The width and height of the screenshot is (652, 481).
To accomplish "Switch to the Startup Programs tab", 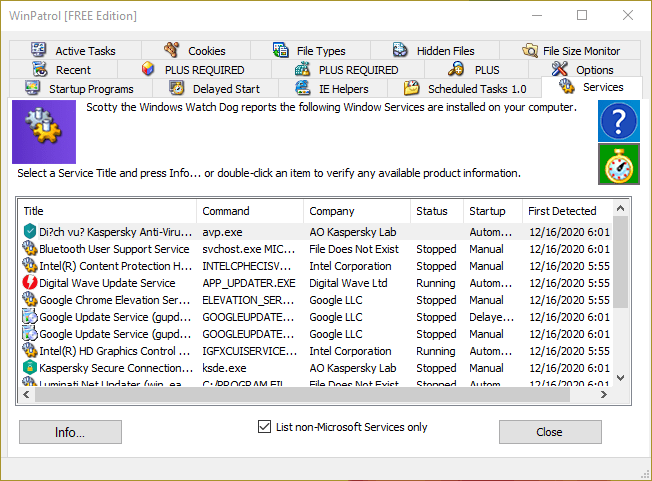I will point(81,89).
